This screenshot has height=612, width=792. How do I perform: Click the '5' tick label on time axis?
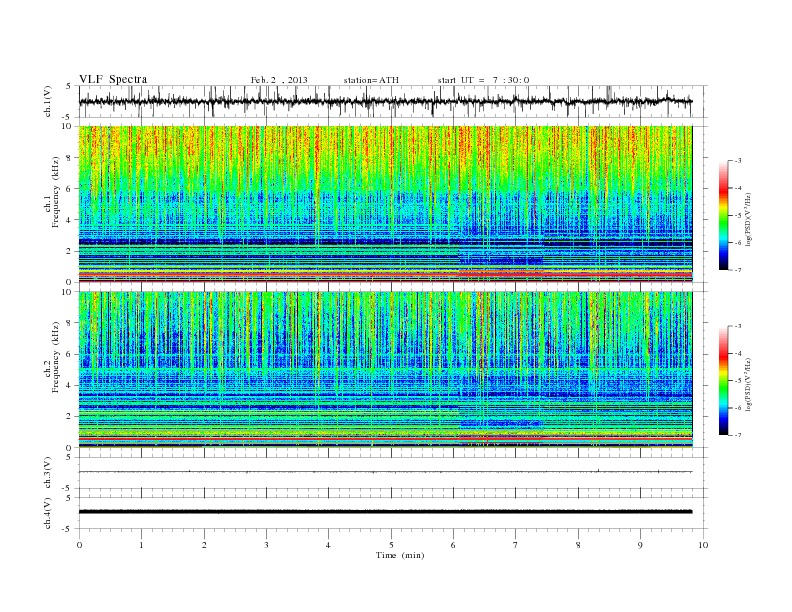[391, 545]
